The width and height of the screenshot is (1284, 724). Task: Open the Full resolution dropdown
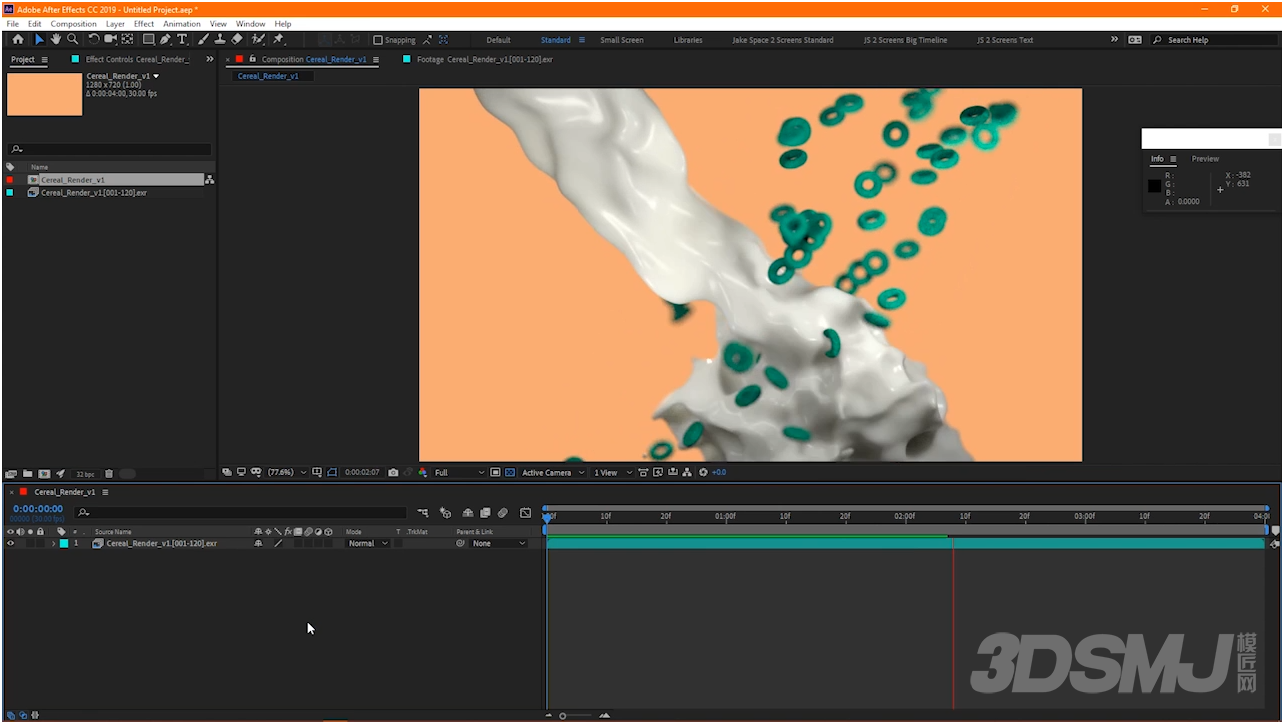459,472
